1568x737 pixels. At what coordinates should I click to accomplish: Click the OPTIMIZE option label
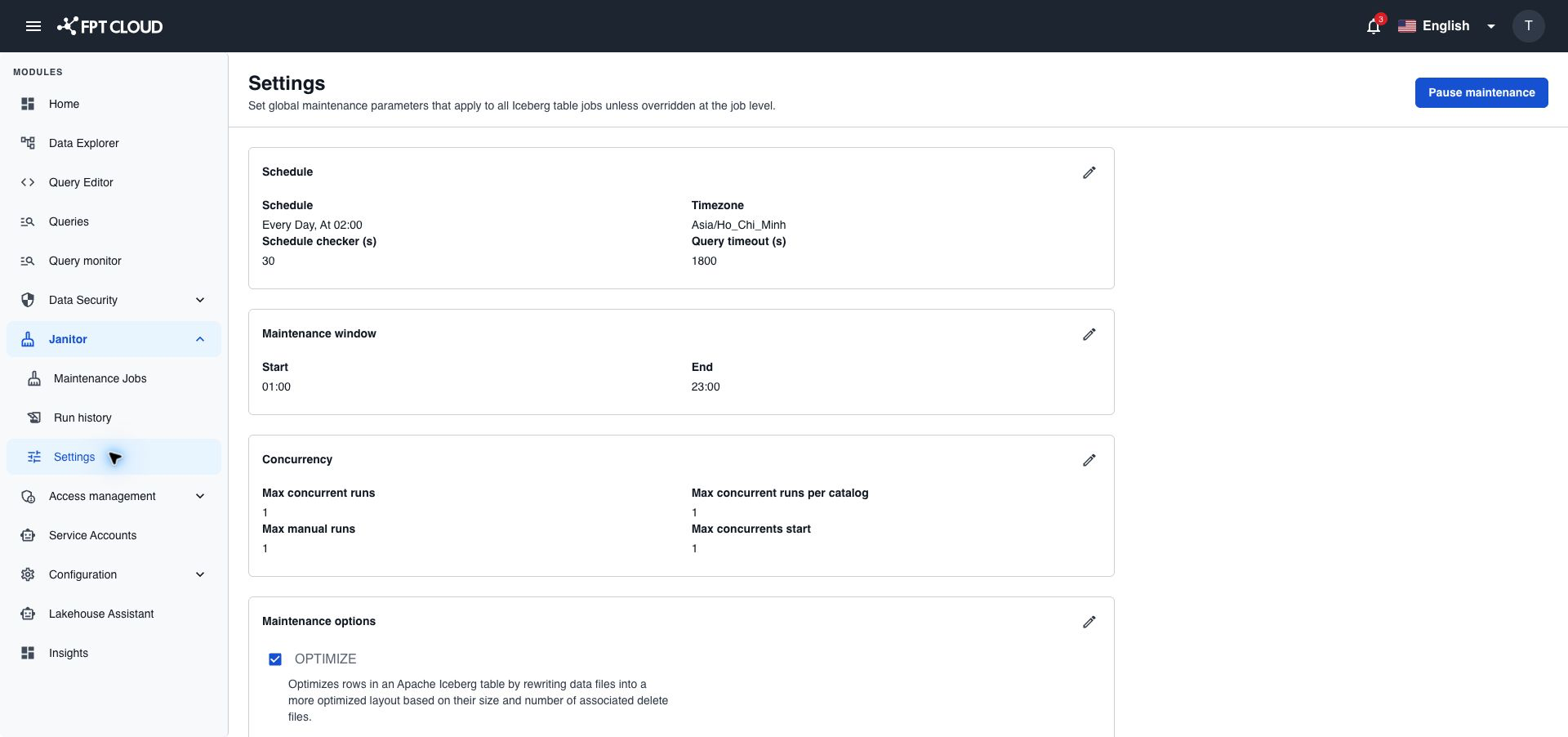(x=325, y=659)
